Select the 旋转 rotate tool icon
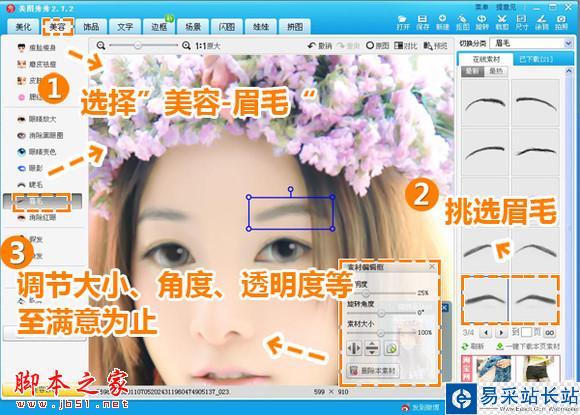Screen dimensions: 580x415 click(x=482, y=23)
